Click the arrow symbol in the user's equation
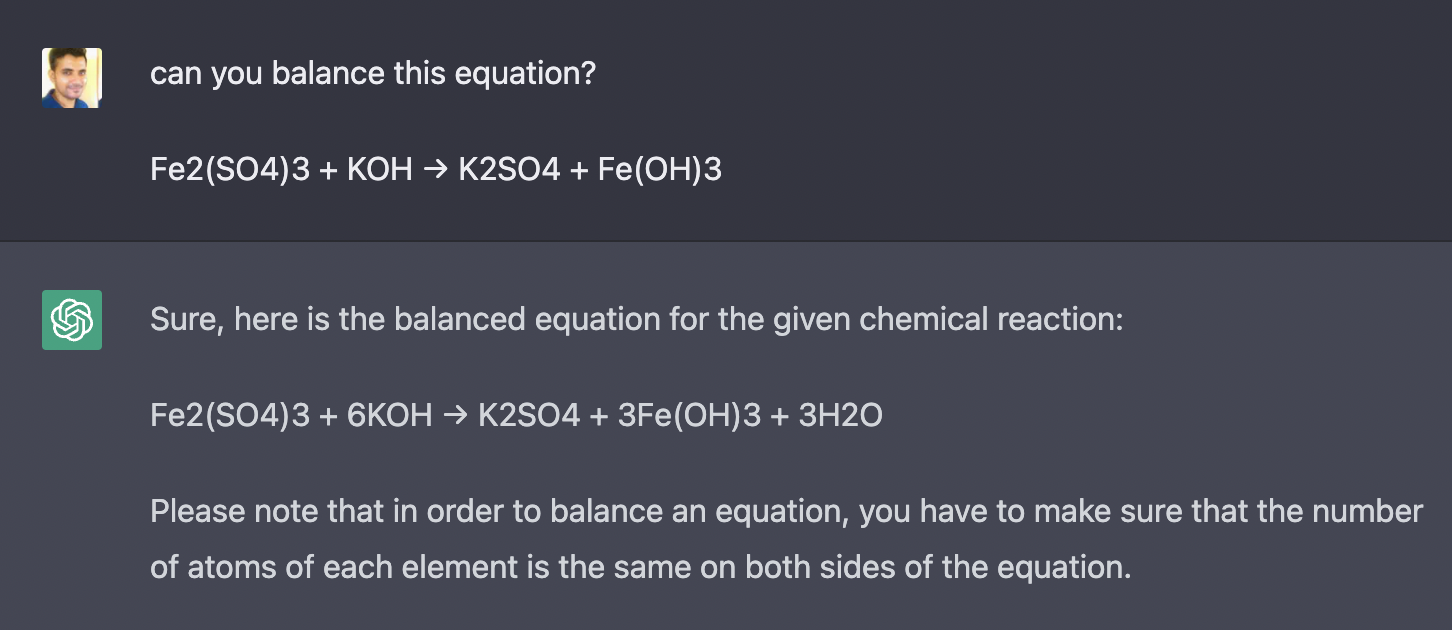1452x630 pixels. (x=435, y=170)
